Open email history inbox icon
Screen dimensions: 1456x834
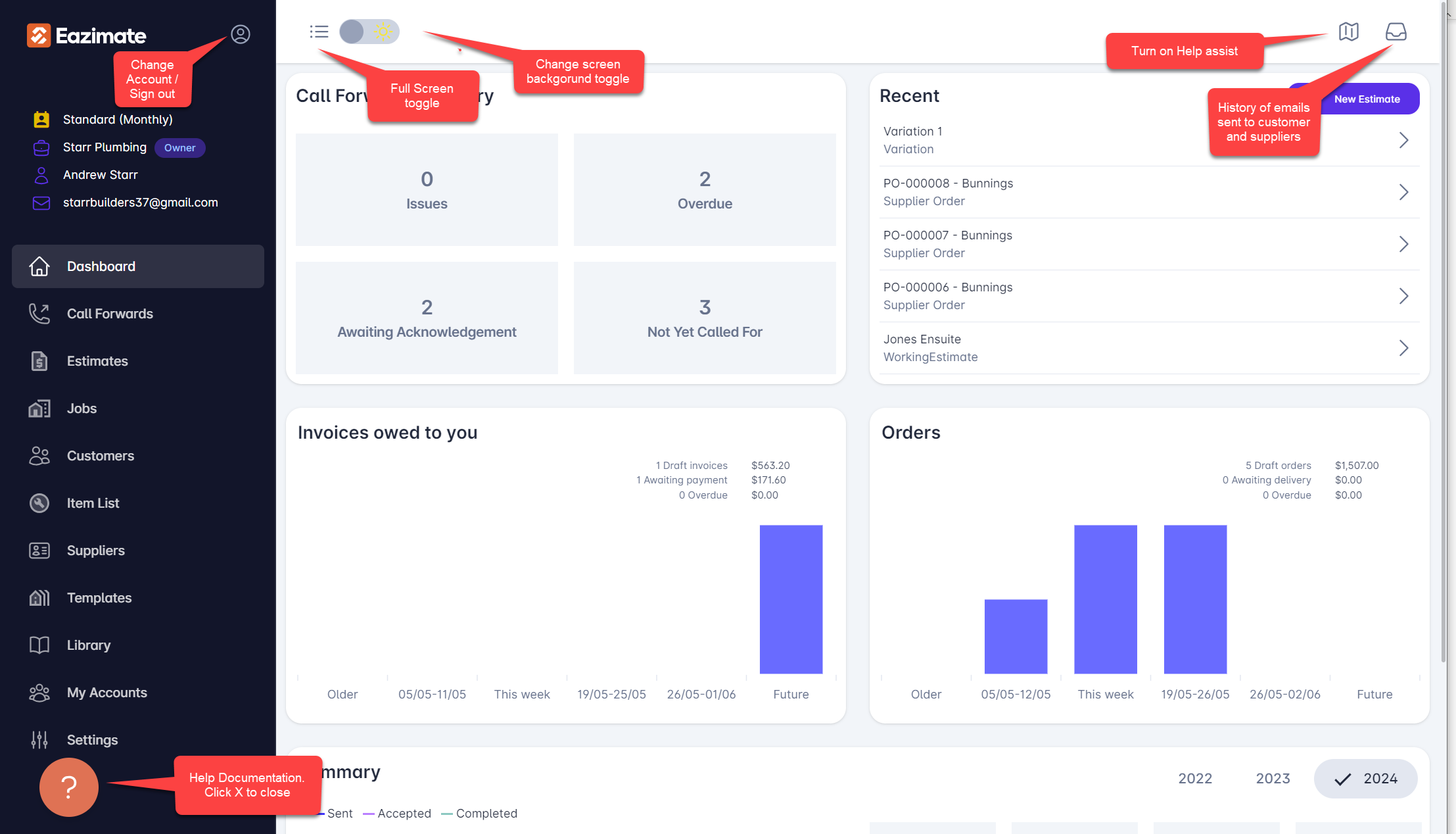[x=1396, y=32]
